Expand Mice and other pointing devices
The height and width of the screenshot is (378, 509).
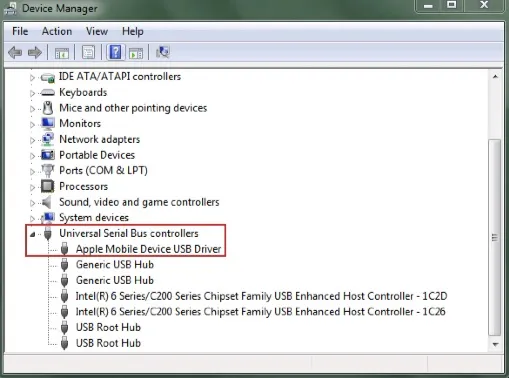click(32, 109)
